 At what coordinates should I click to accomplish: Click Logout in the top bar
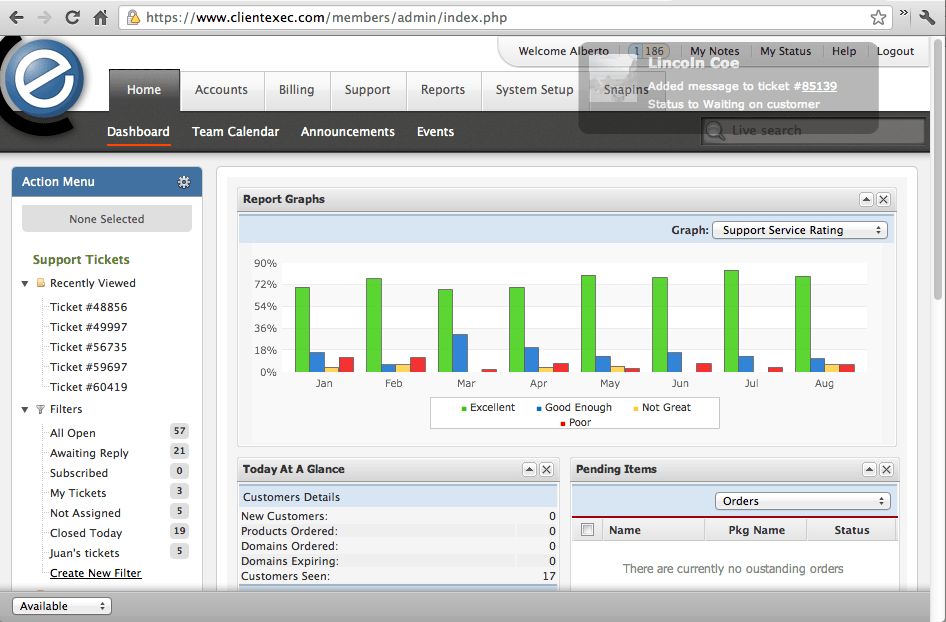pos(895,51)
